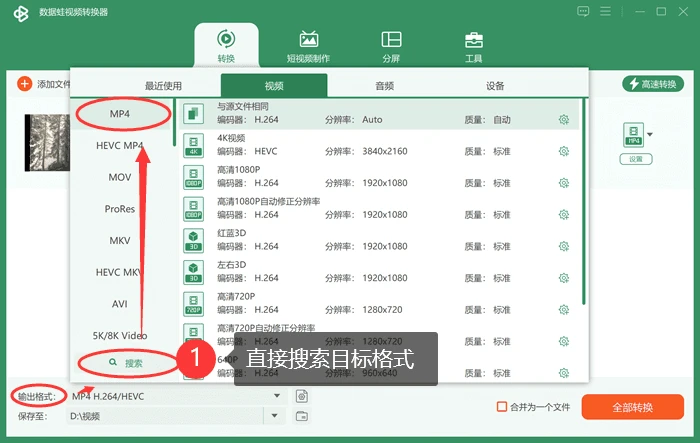Screen dimensions: 700x443
Task: Open the 工具 toolbox icon
Action: coord(474,40)
